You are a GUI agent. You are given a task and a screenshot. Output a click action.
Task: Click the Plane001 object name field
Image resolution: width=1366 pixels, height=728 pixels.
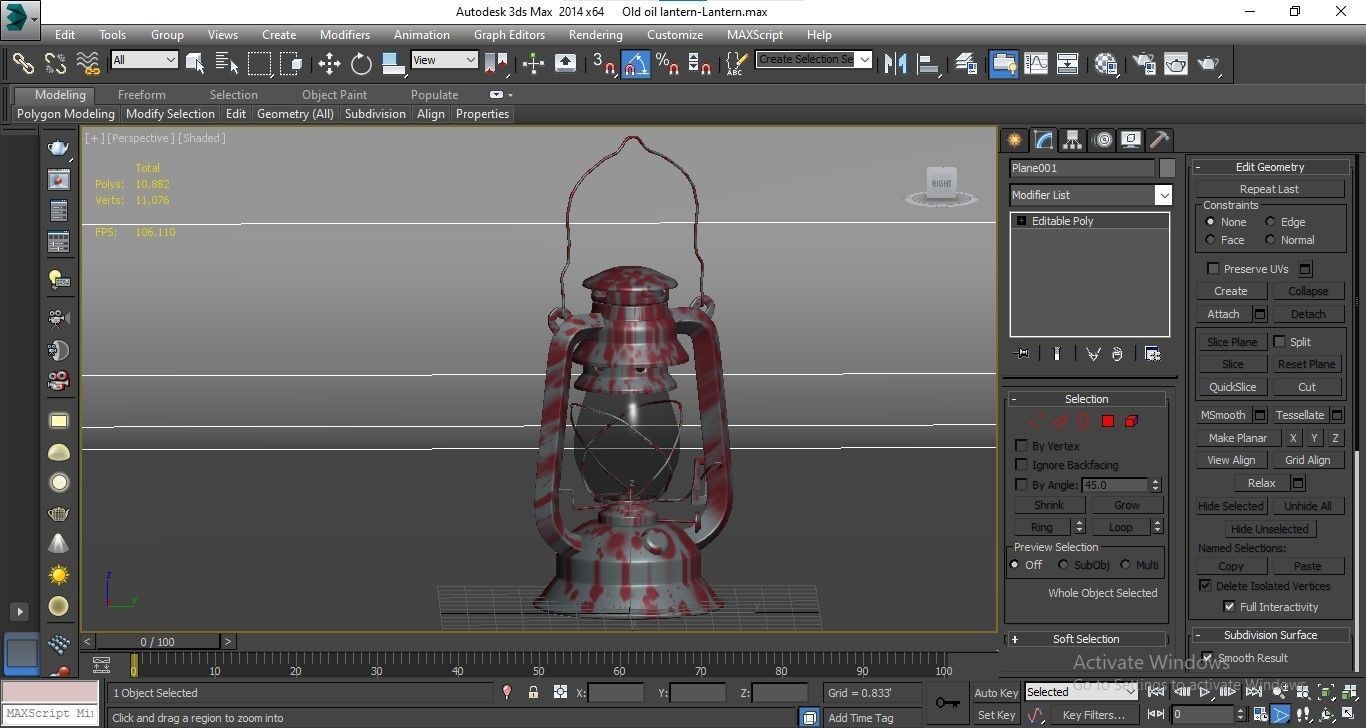pos(1082,168)
